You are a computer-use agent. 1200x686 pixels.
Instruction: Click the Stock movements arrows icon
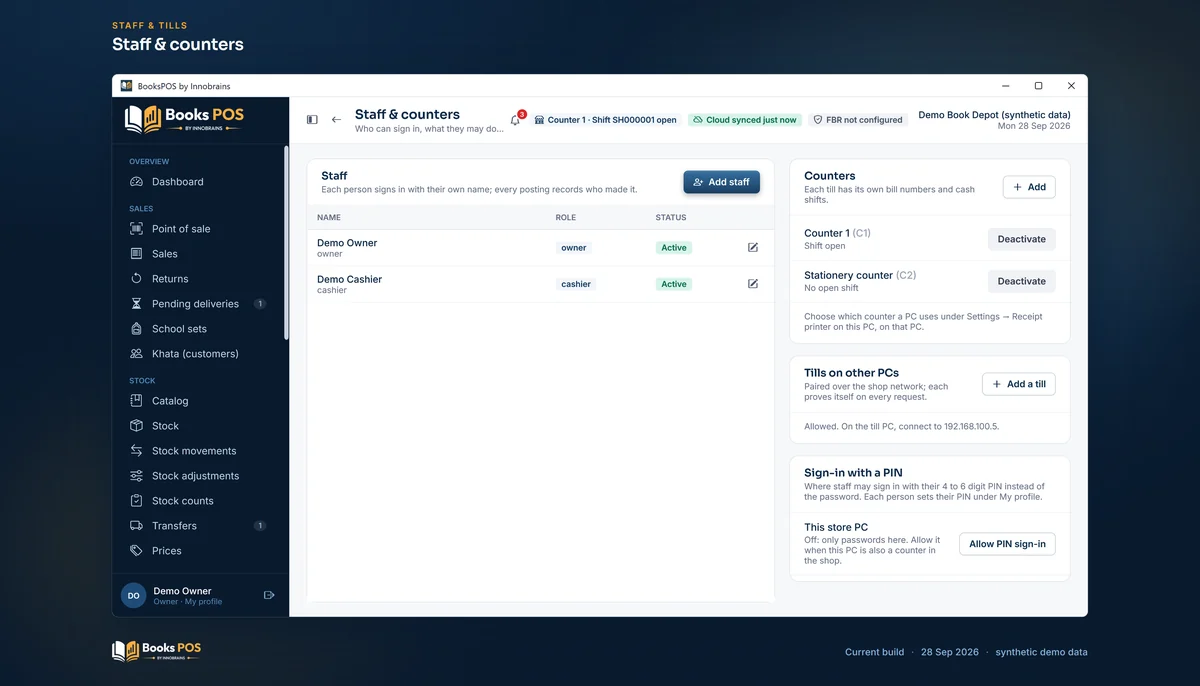point(136,451)
